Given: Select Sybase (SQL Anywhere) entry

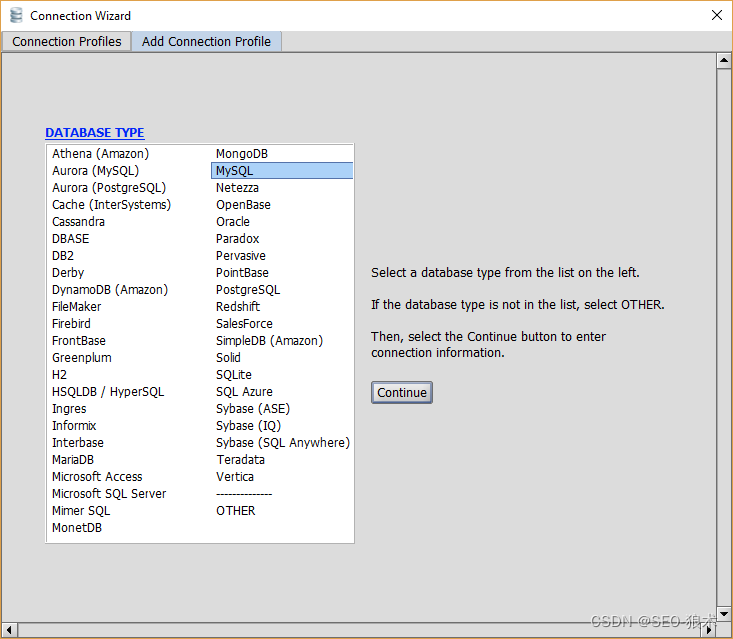Looking at the screenshot, I should click(282, 443).
